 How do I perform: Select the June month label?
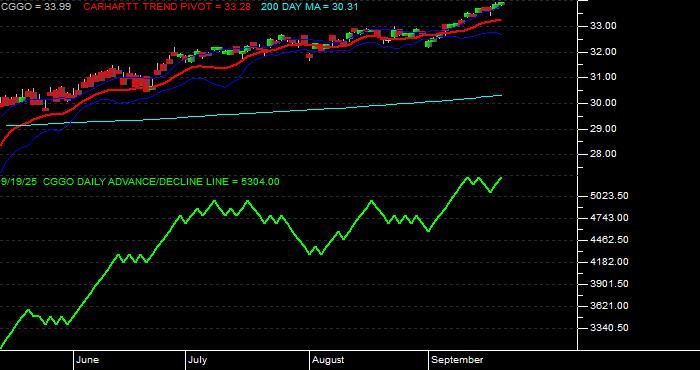[88, 360]
